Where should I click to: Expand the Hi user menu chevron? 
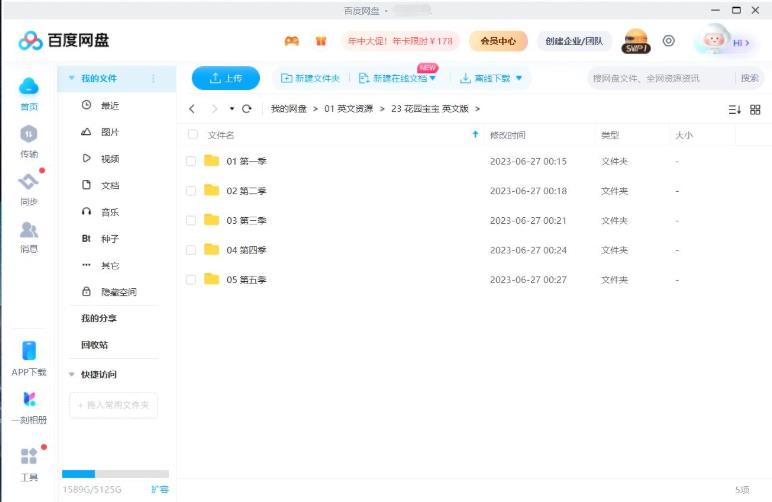(747, 43)
